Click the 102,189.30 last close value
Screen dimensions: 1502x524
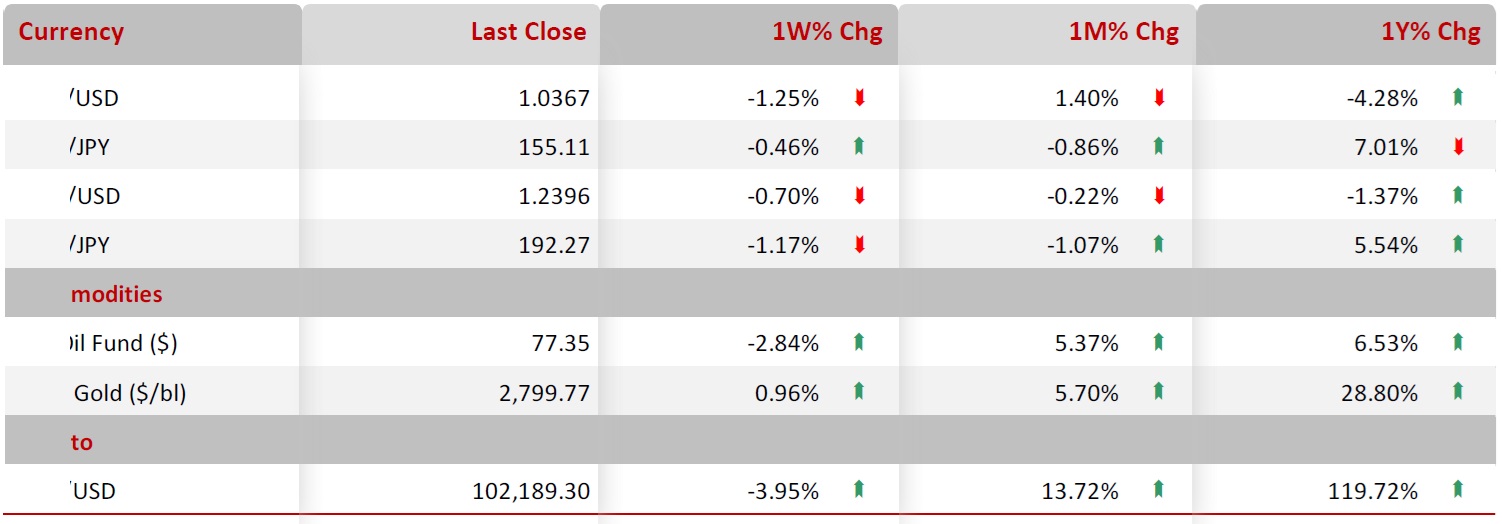click(531, 491)
